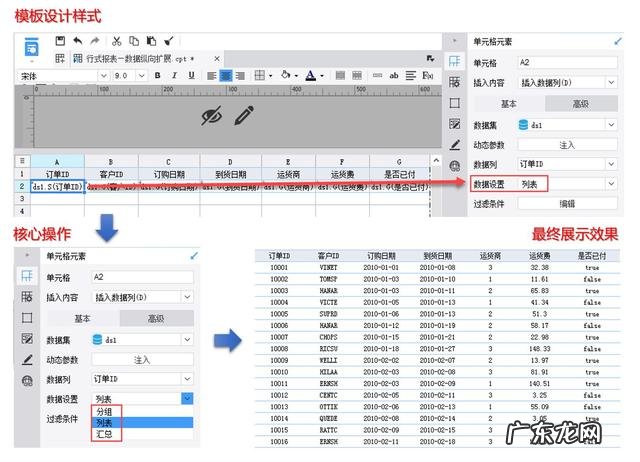Screen dimensions: 640x462
Task: Switch to 基本 tab in 核心操作 panel
Action: pos(83,318)
